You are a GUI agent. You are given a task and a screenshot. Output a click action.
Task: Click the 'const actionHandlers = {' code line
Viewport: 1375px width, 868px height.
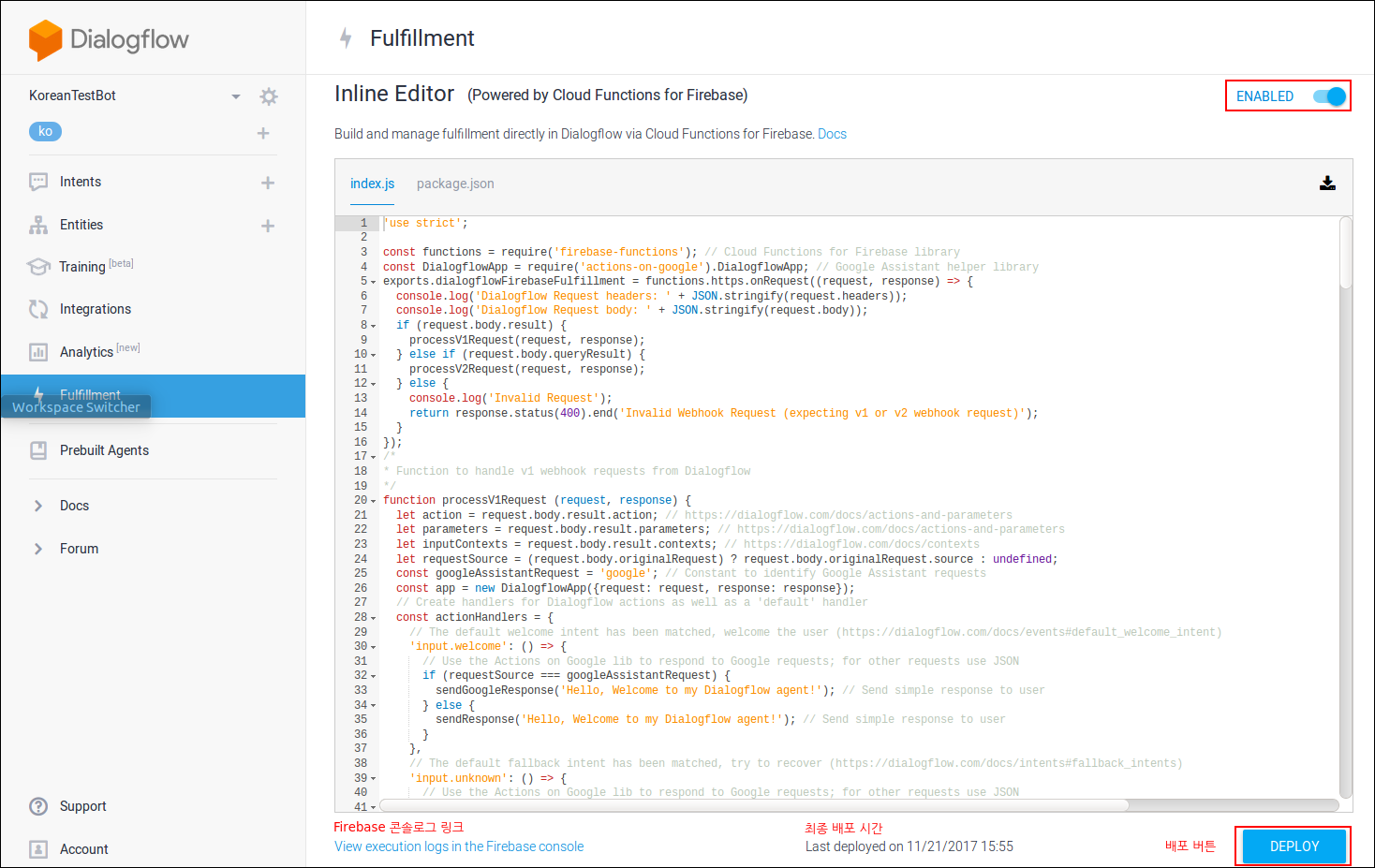tap(475, 617)
